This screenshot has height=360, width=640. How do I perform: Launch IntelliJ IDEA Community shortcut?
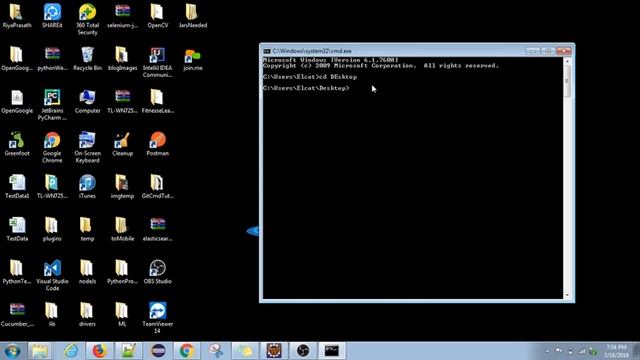(158, 62)
